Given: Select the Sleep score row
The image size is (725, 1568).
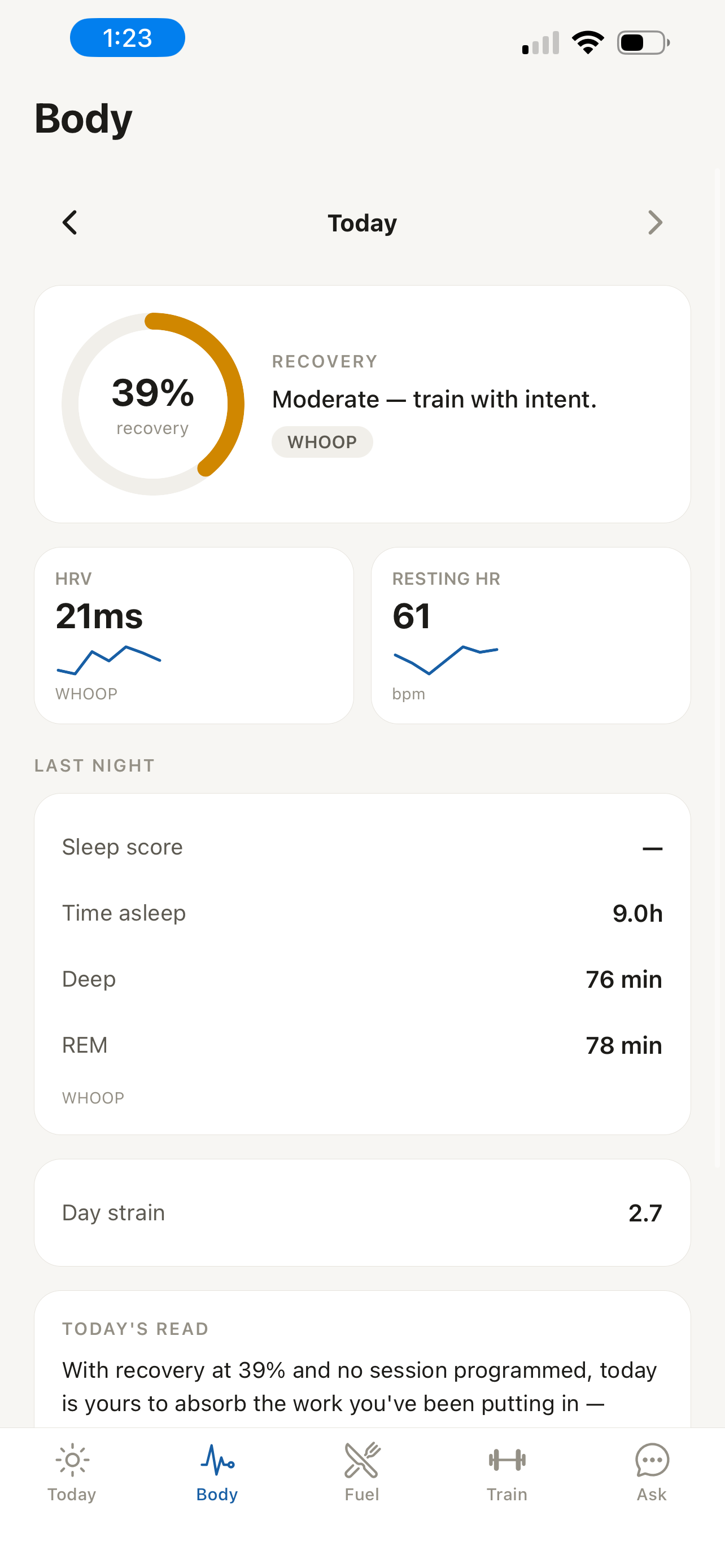Looking at the screenshot, I should (362, 847).
